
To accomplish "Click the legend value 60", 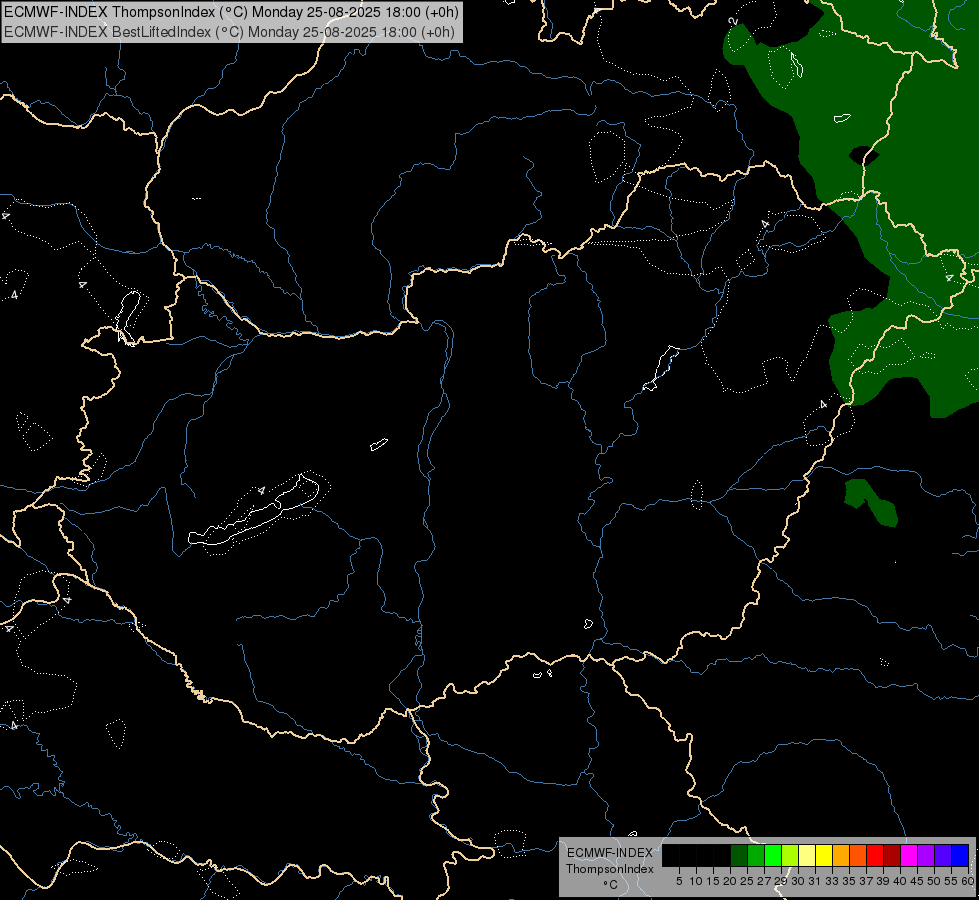I will pyautogui.click(x=968, y=881).
